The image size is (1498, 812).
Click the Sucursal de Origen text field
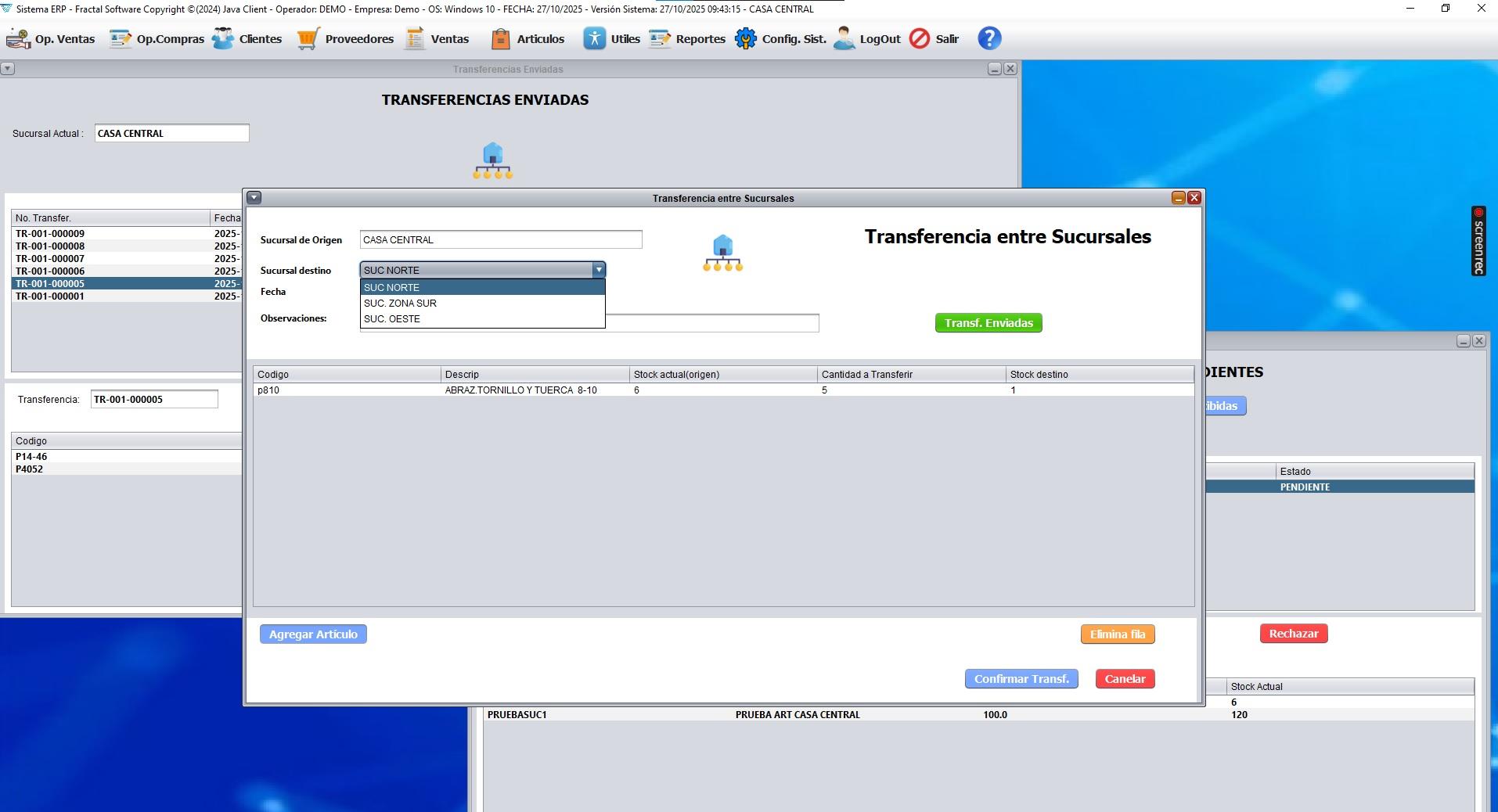pyautogui.click(x=501, y=239)
